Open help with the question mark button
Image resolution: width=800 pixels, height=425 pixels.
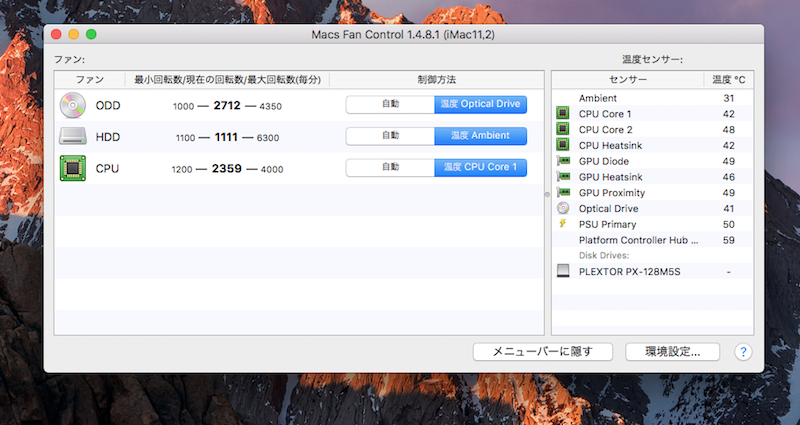(x=743, y=352)
